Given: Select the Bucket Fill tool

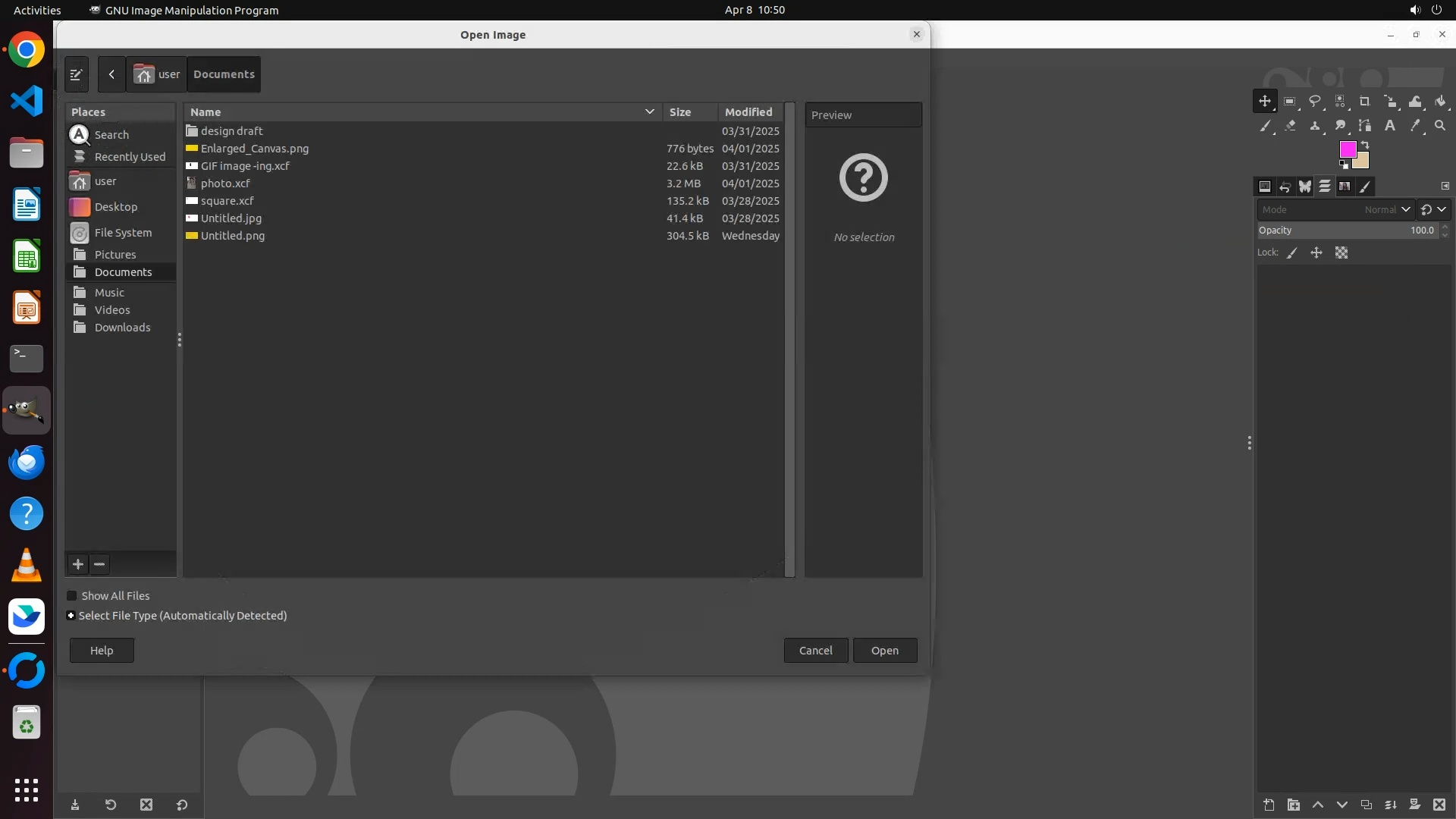Looking at the screenshot, I should tap(1440, 101).
